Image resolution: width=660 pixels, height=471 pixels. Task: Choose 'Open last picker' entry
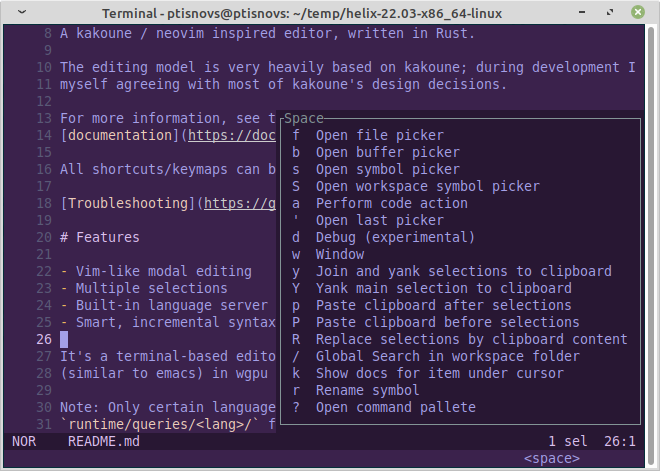coord(367,221)
